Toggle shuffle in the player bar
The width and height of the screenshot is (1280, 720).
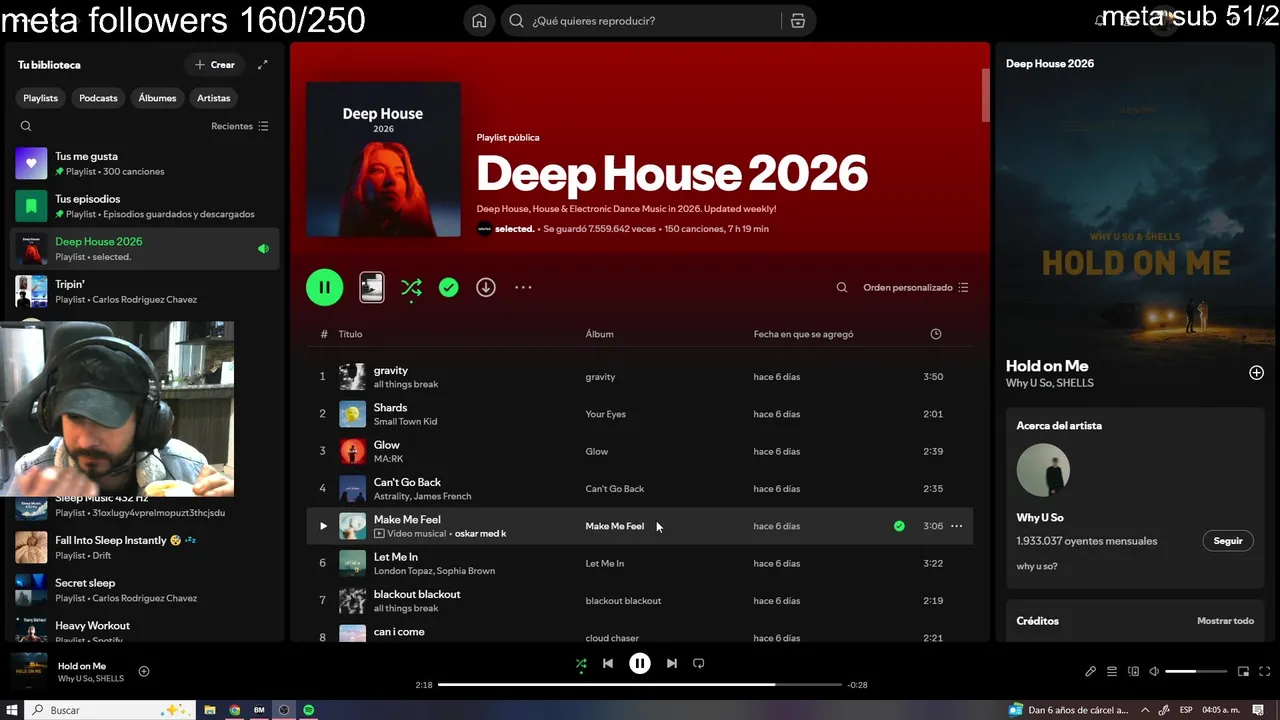pyautogui.click(x=581, y=663)
